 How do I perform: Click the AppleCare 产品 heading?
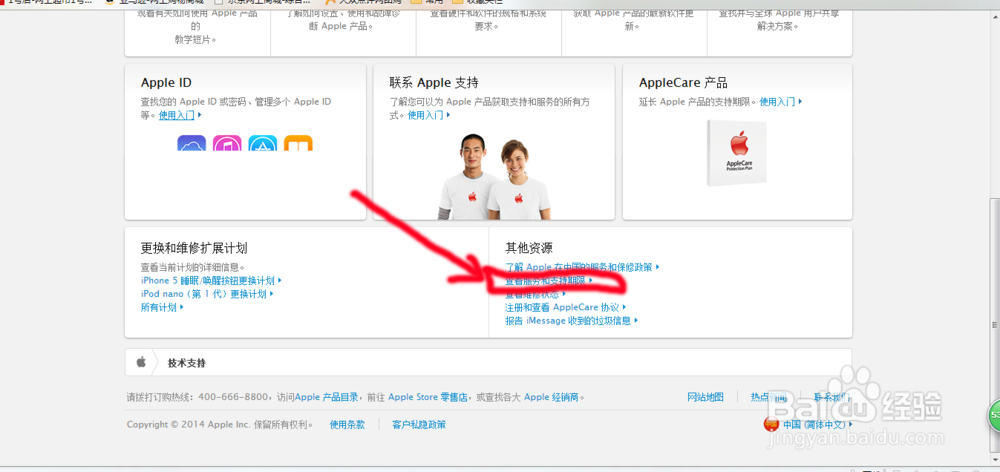pyautogui.click(x=683, y=83)
